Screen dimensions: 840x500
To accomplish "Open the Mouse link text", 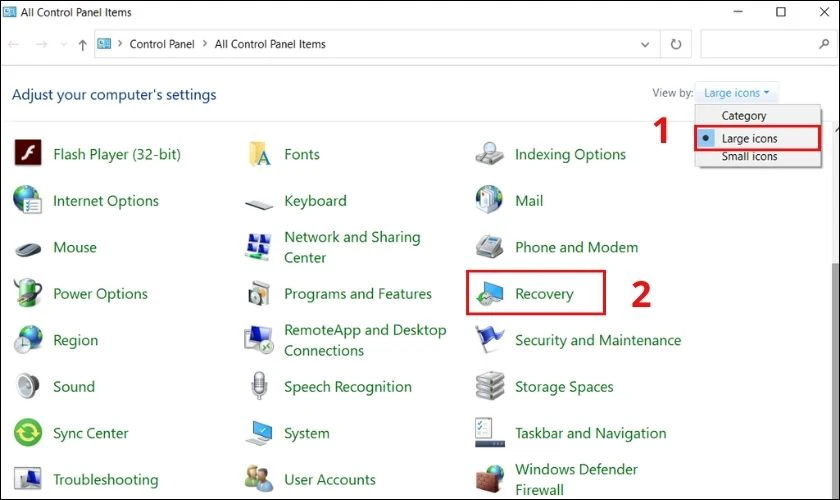I will (74, 248).
